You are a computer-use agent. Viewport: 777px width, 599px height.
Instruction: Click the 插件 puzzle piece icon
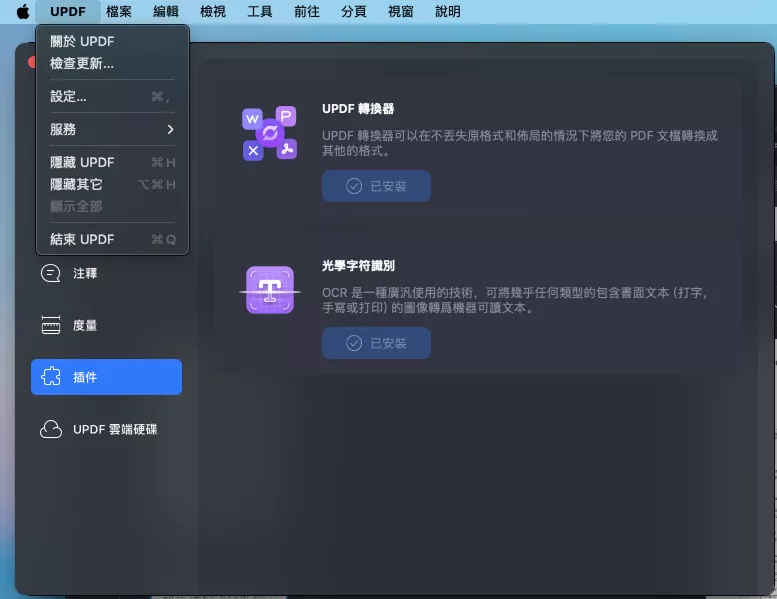[51, 377]
